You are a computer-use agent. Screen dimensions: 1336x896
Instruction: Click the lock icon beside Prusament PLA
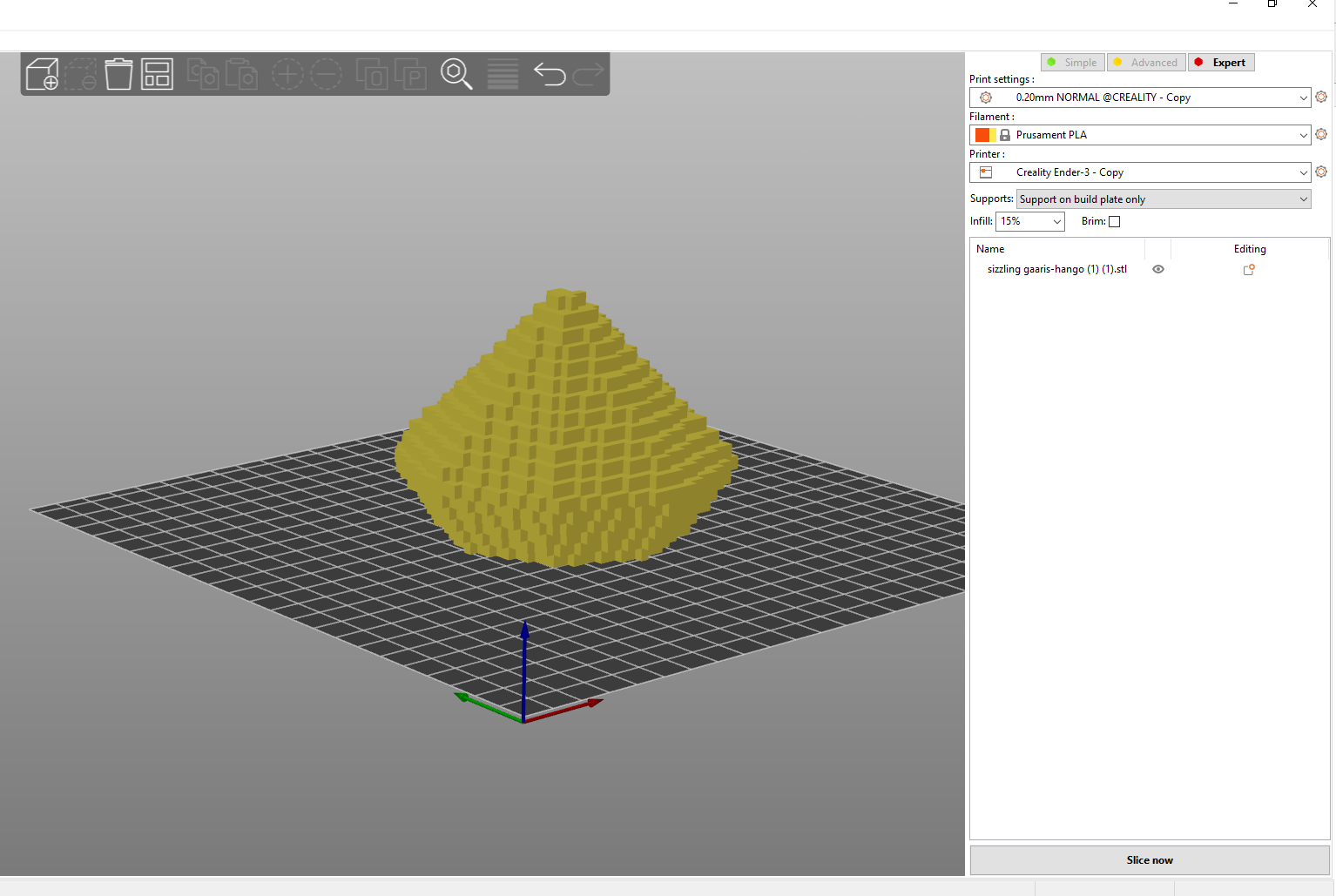(1005, 135)
